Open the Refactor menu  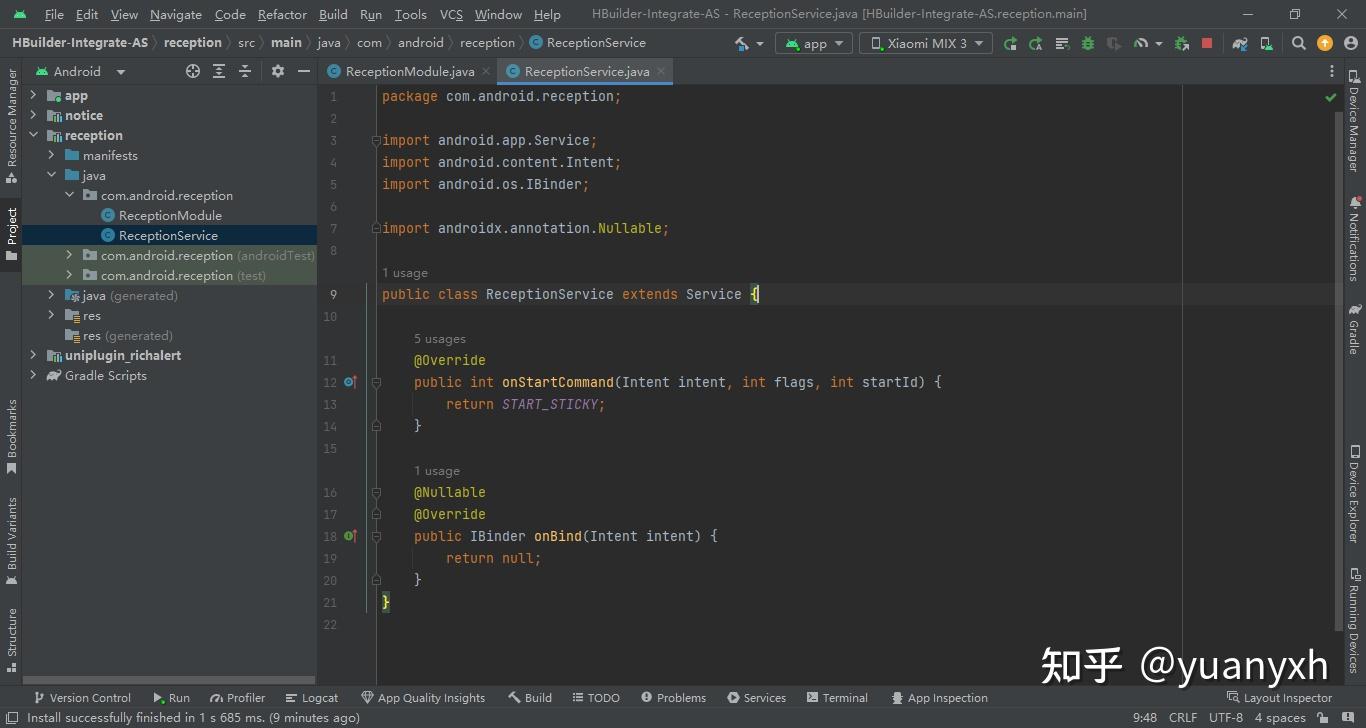(282, 14)
